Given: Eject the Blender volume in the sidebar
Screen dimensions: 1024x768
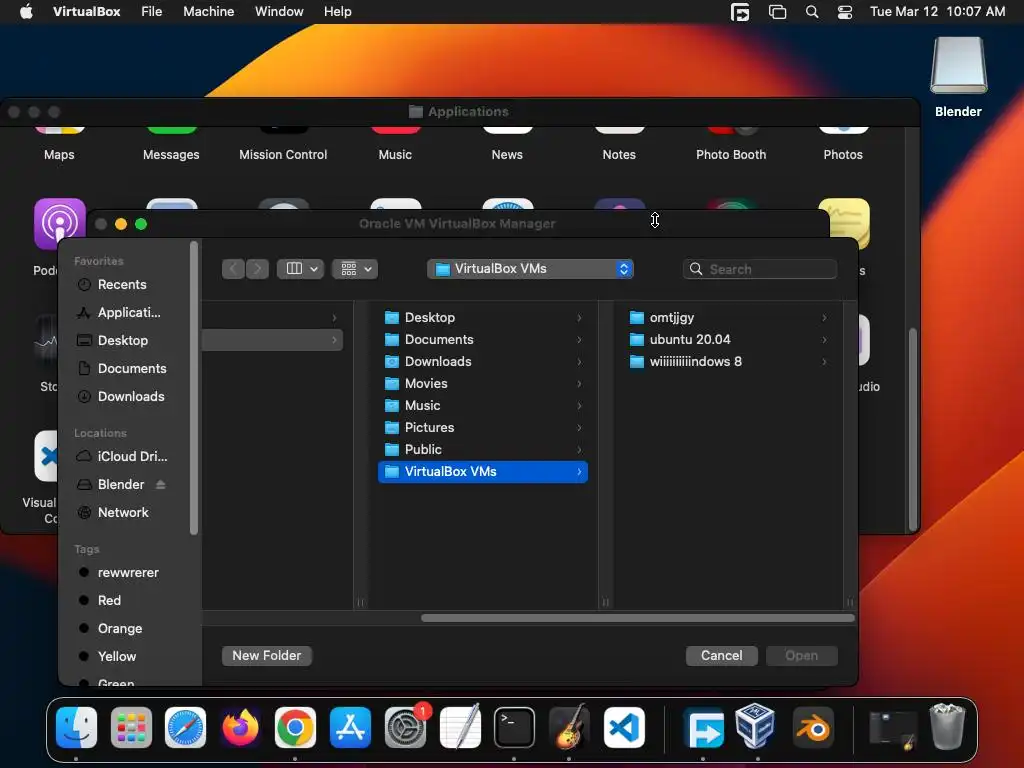Looking at the screenshot, I should tap(161, 485).
